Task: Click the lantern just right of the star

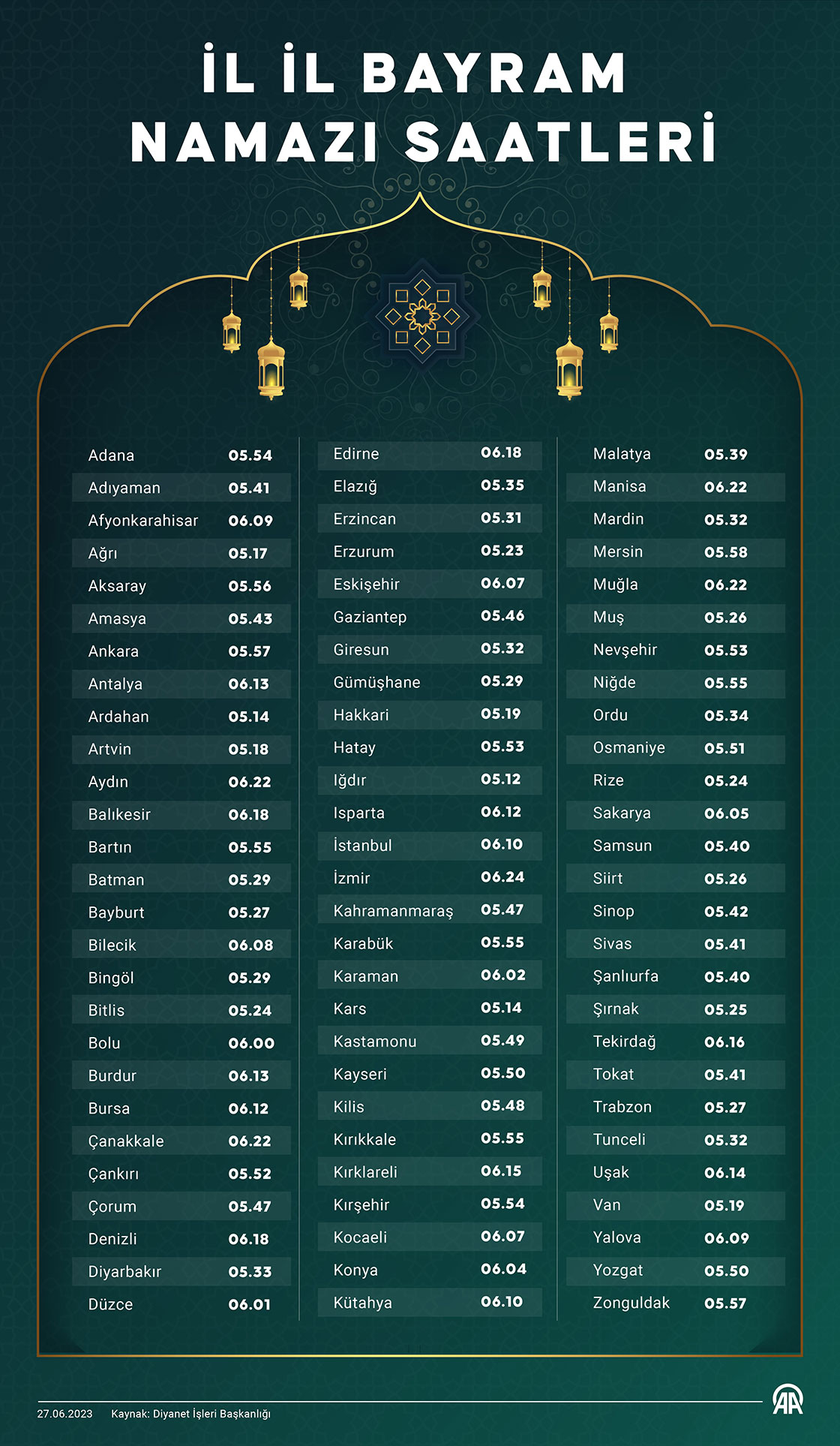Action: (x=542, y=288)
